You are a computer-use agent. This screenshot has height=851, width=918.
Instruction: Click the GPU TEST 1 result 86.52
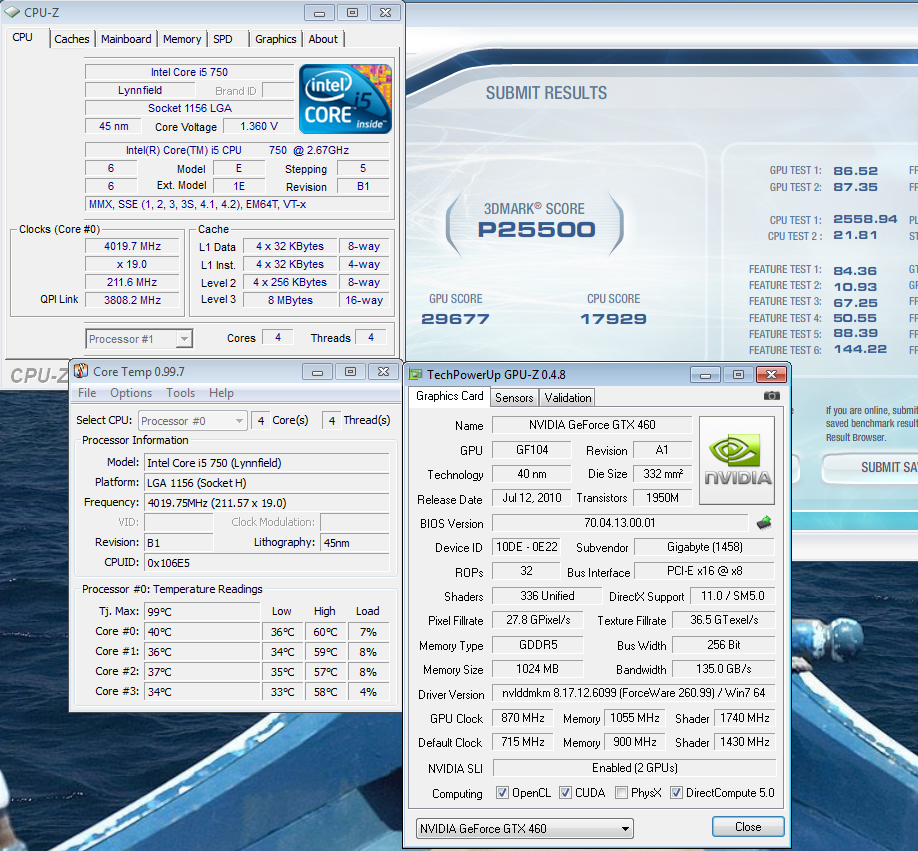(x=855, y=171)
